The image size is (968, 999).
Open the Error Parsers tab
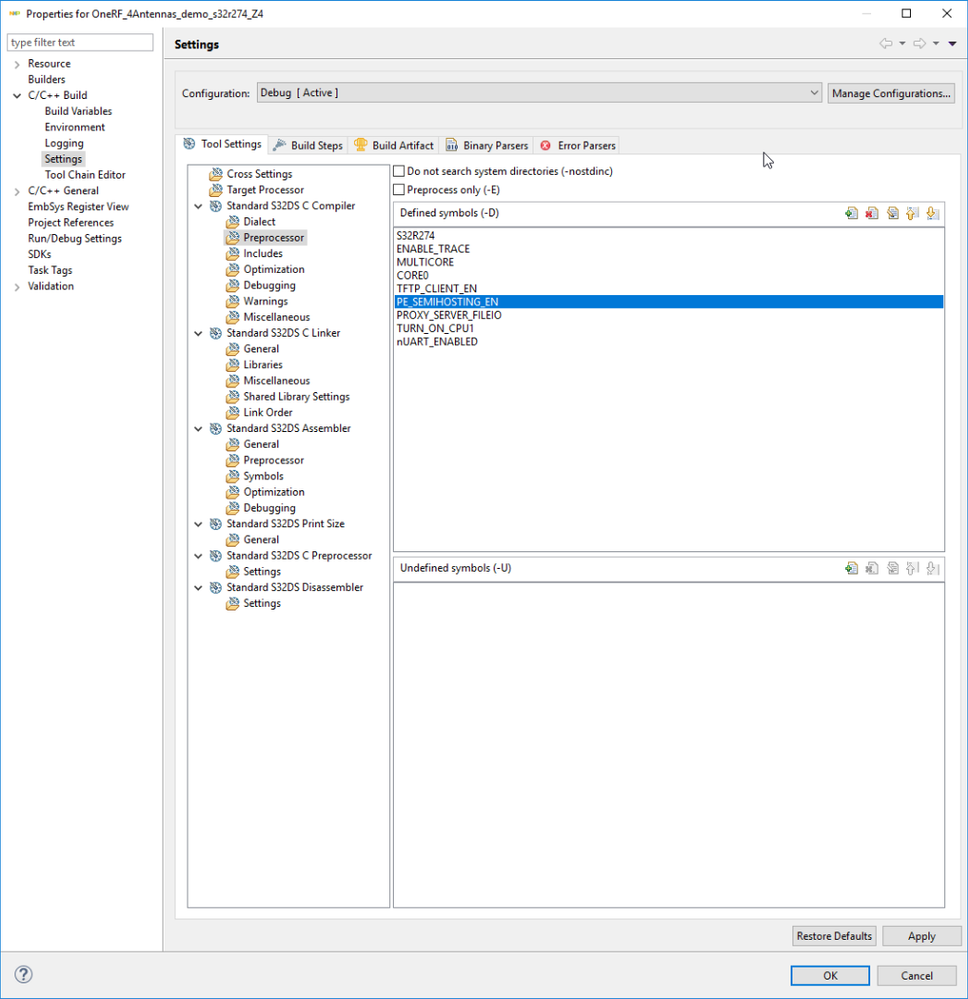click(577, 145)
